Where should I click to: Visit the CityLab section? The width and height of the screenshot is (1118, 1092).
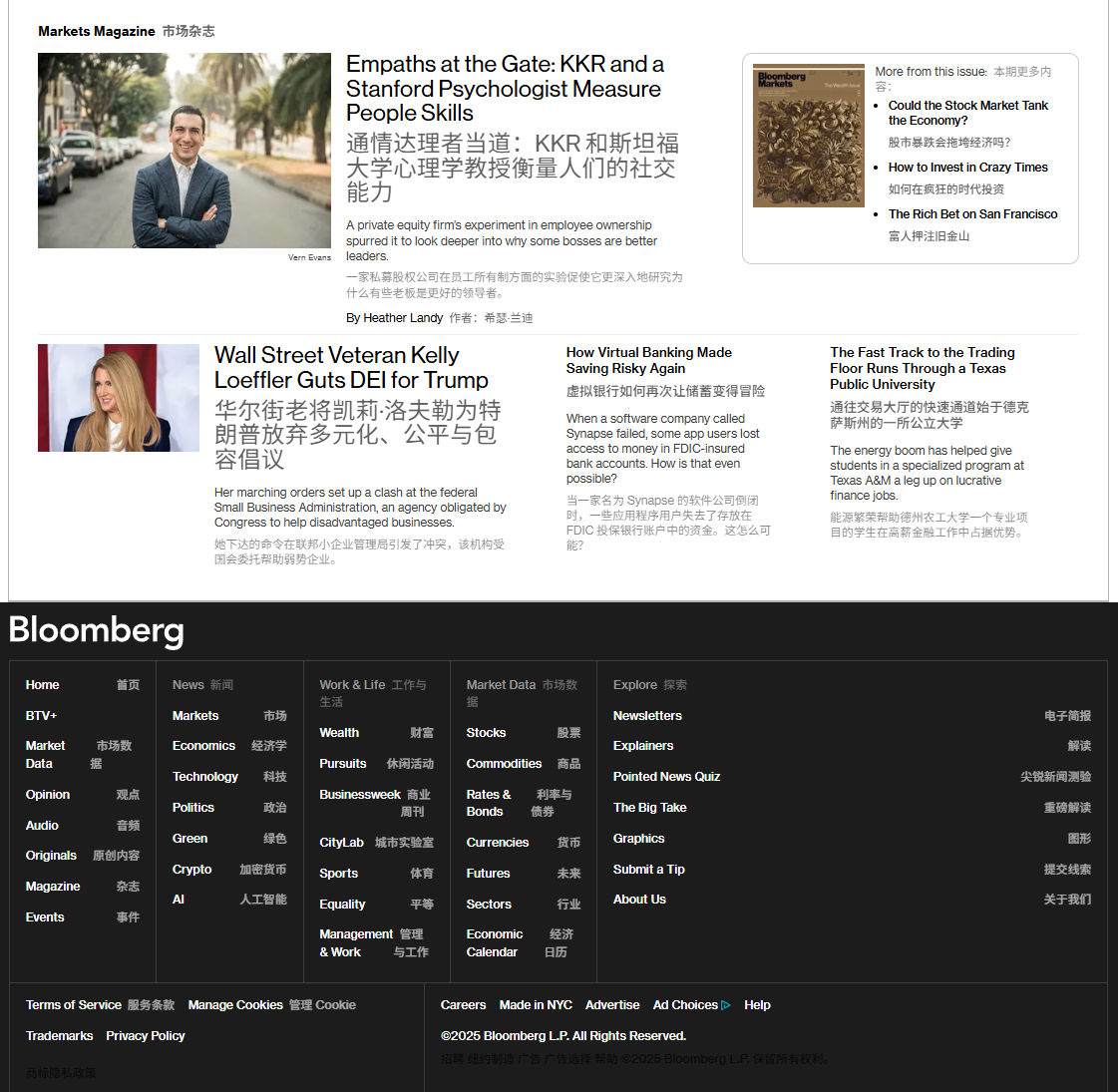(341, 843)
